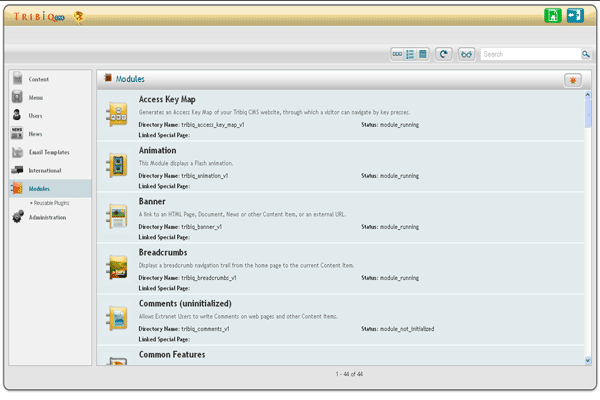
Task: Click the Modules sidebar icon
Action: pyautogui.click(x=17, y=188)
